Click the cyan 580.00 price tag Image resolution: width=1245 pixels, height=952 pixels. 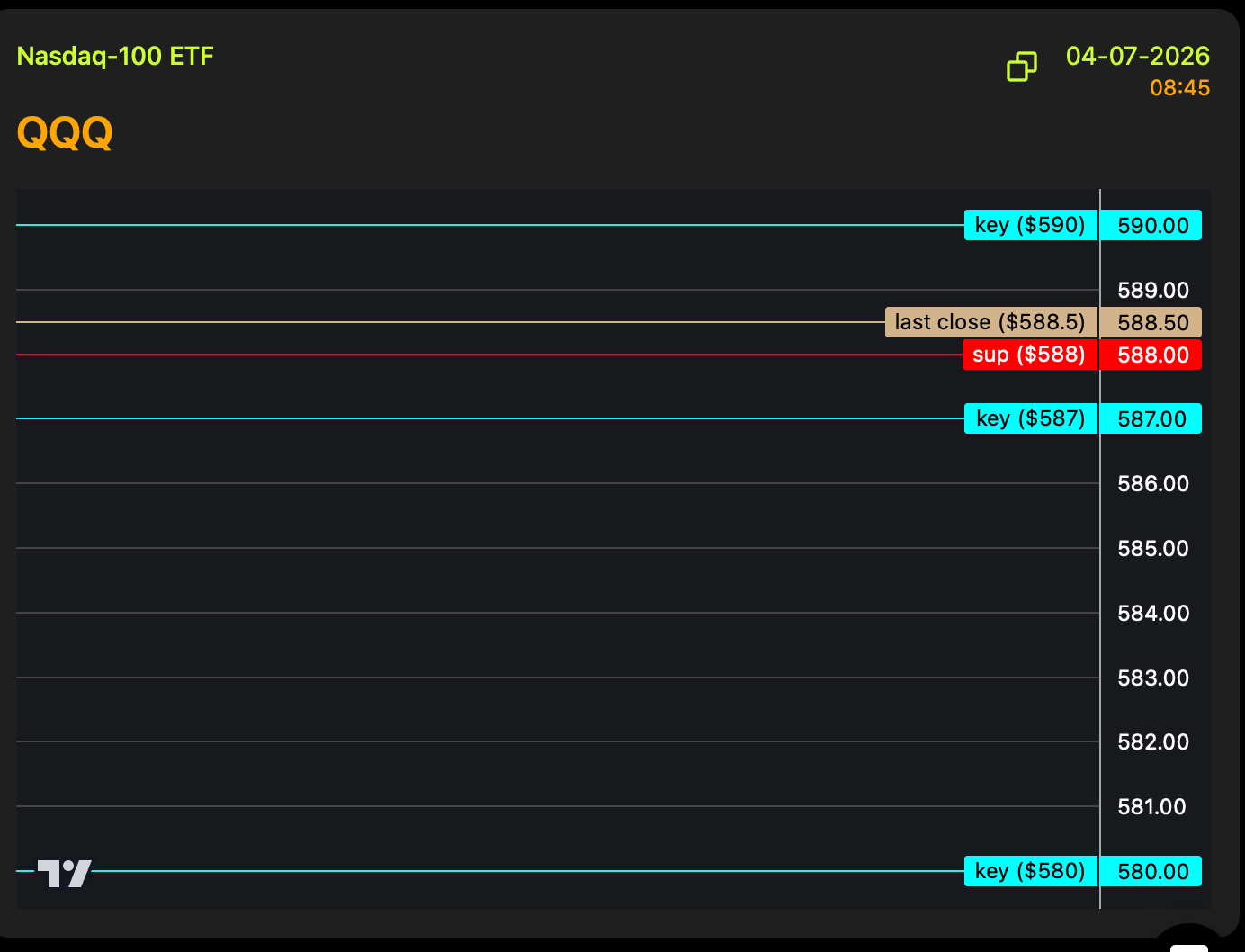coord(1152,872)
